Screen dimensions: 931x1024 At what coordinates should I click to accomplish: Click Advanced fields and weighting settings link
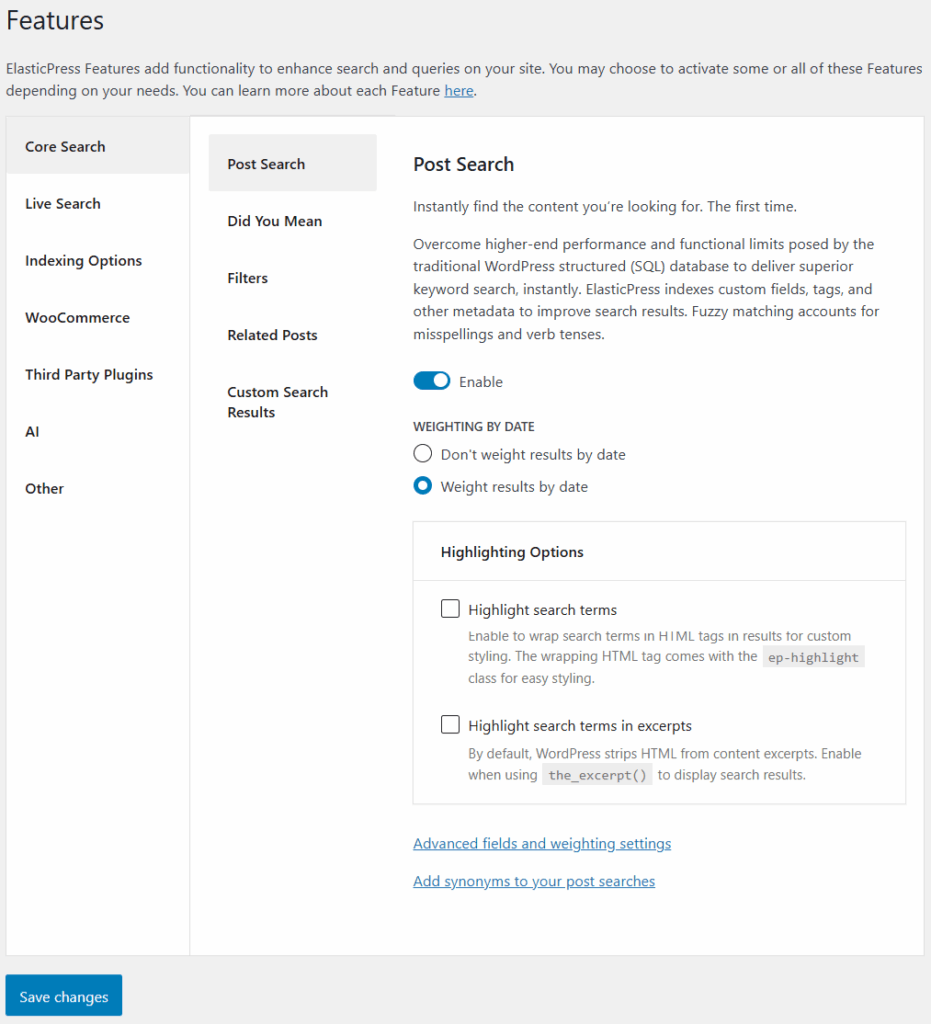click(x=542, y=844)
